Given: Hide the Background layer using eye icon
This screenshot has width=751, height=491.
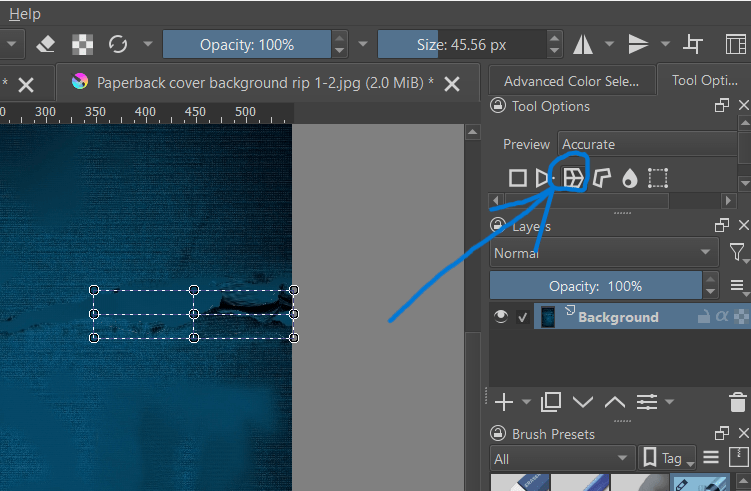Looking at the screenshot, I should point(501,317).
